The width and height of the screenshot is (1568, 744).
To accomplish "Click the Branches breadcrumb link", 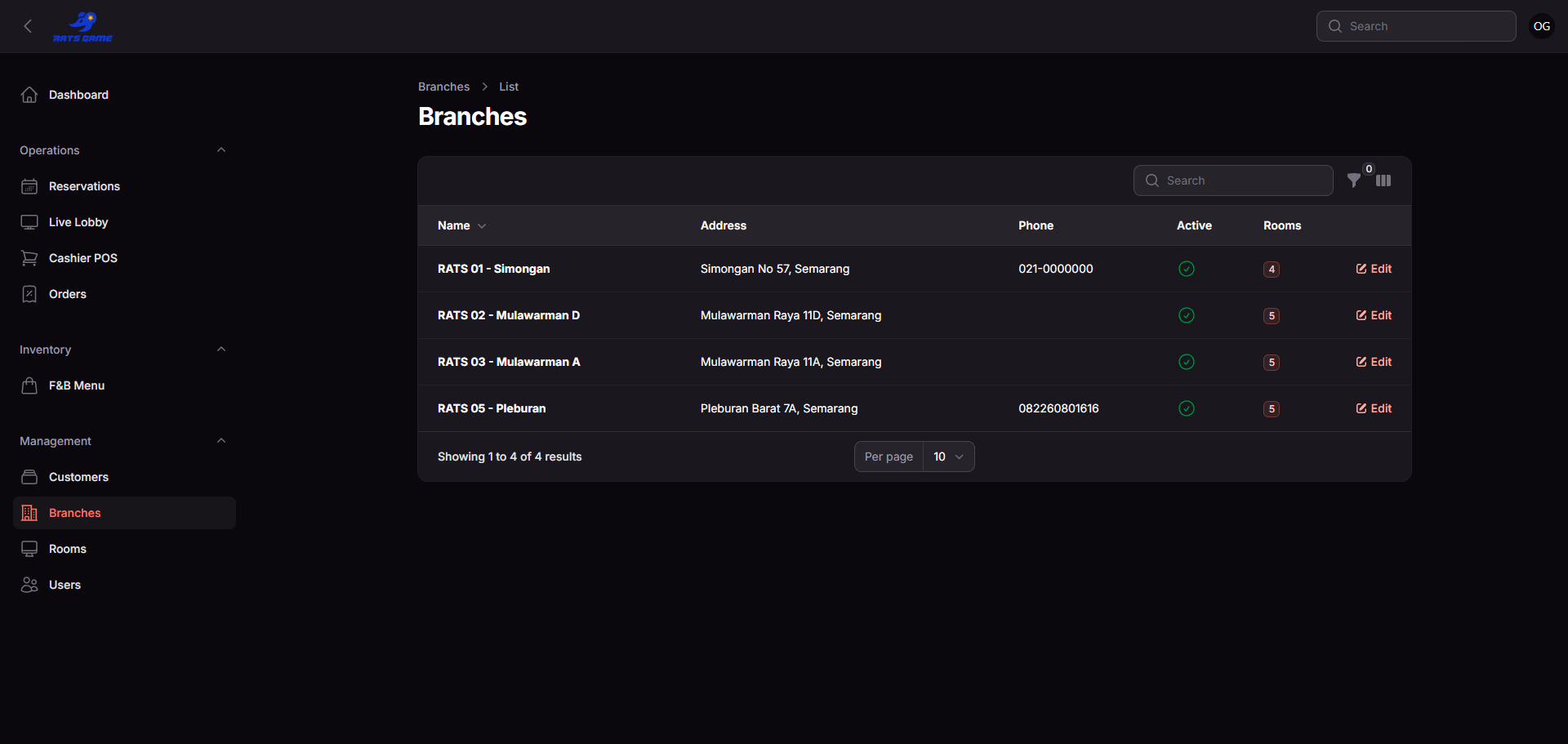I will tap(443, 87).
